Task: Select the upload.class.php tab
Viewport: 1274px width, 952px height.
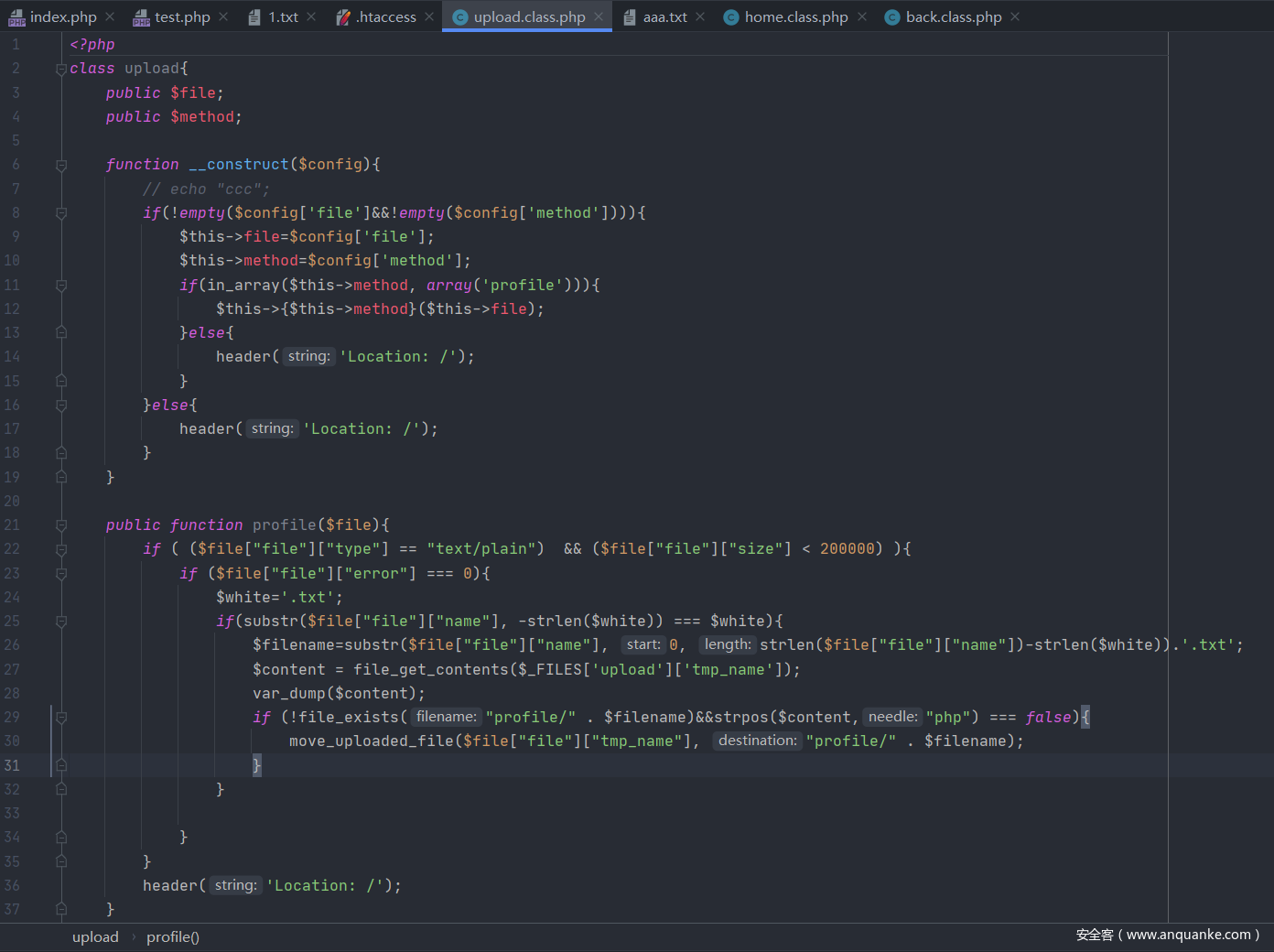Action: (x=529, y=16)
